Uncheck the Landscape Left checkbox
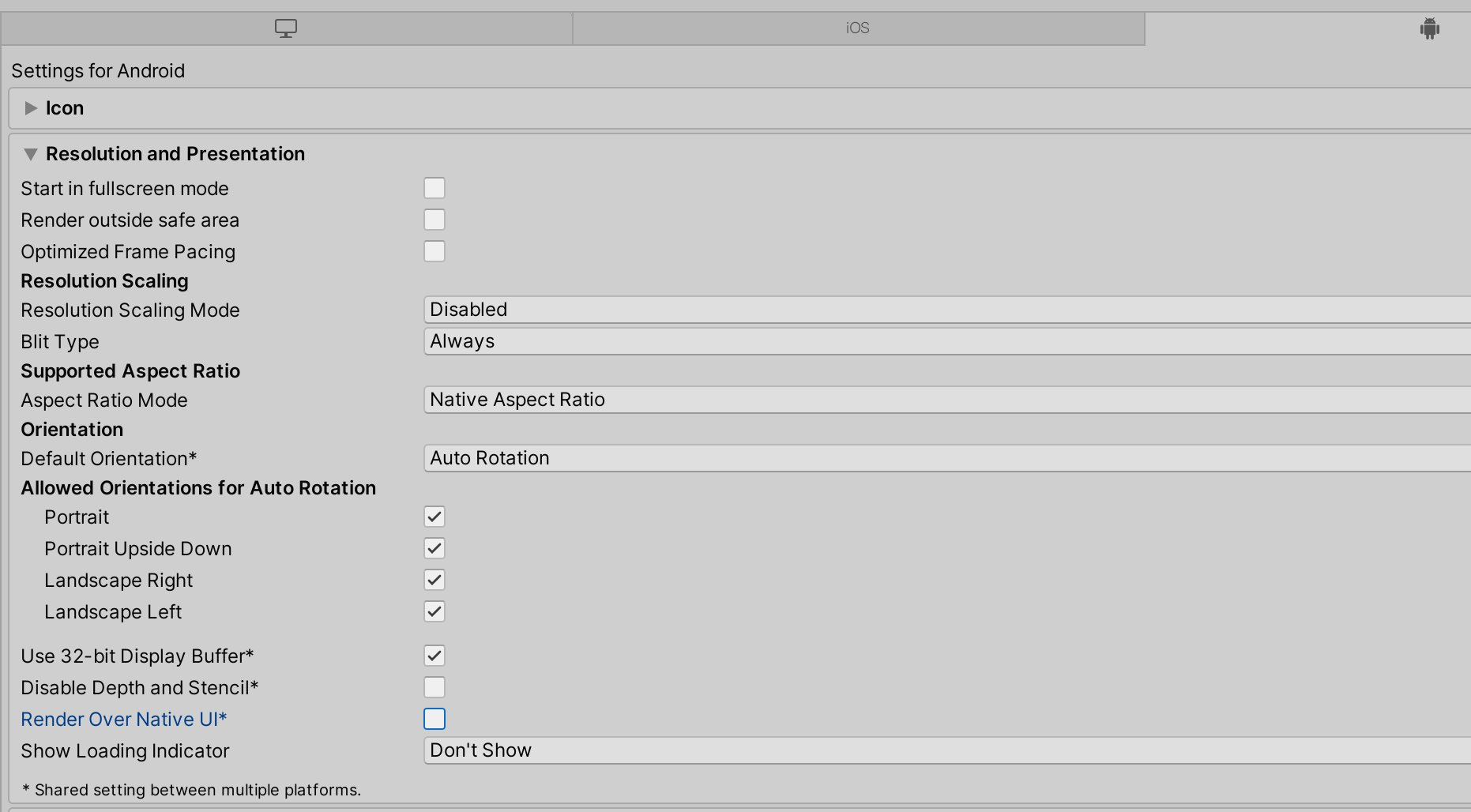 pyautogui.click(x=435, y=611)
